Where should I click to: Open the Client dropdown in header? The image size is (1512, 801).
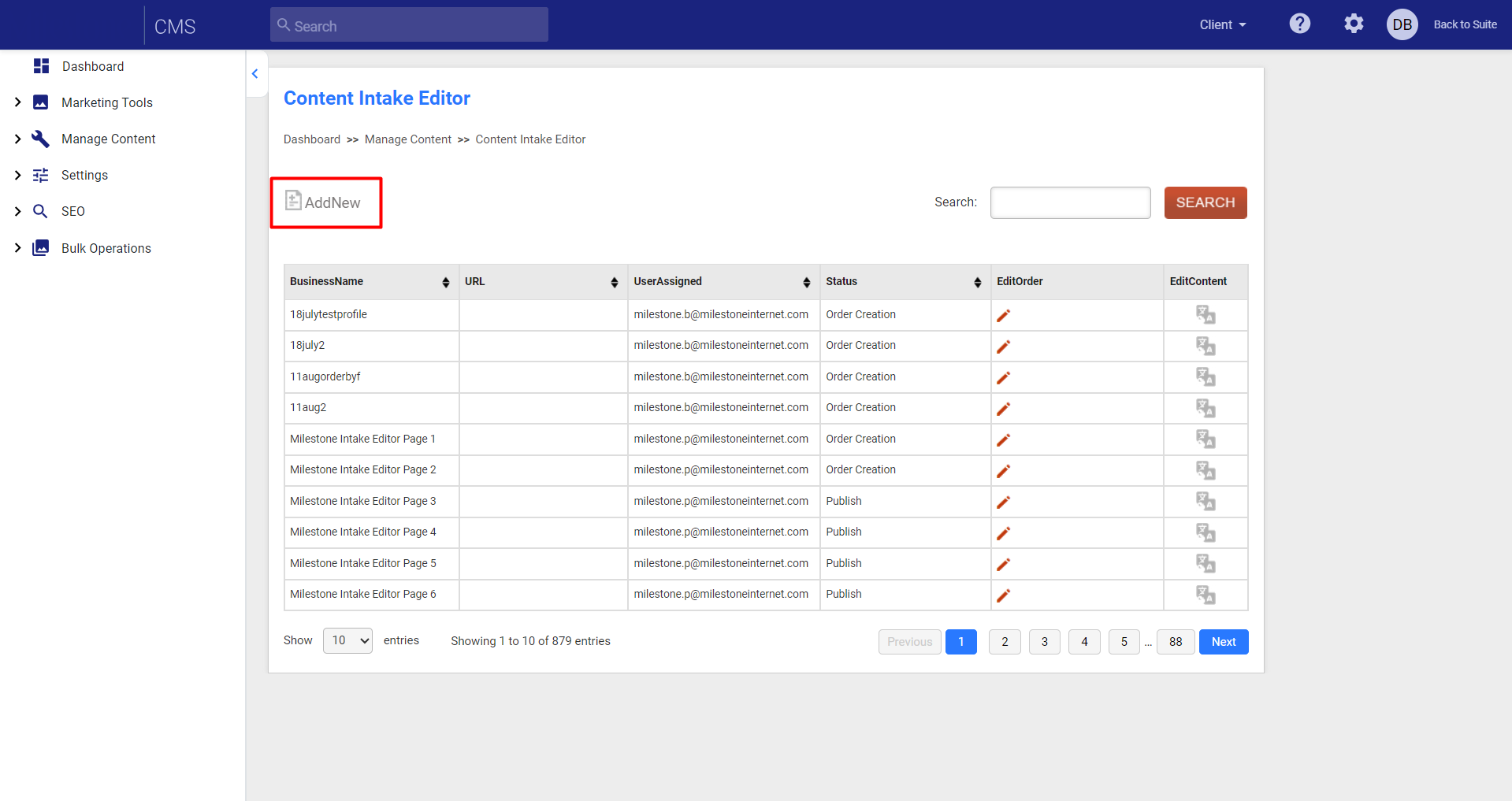click(1223, 24)
